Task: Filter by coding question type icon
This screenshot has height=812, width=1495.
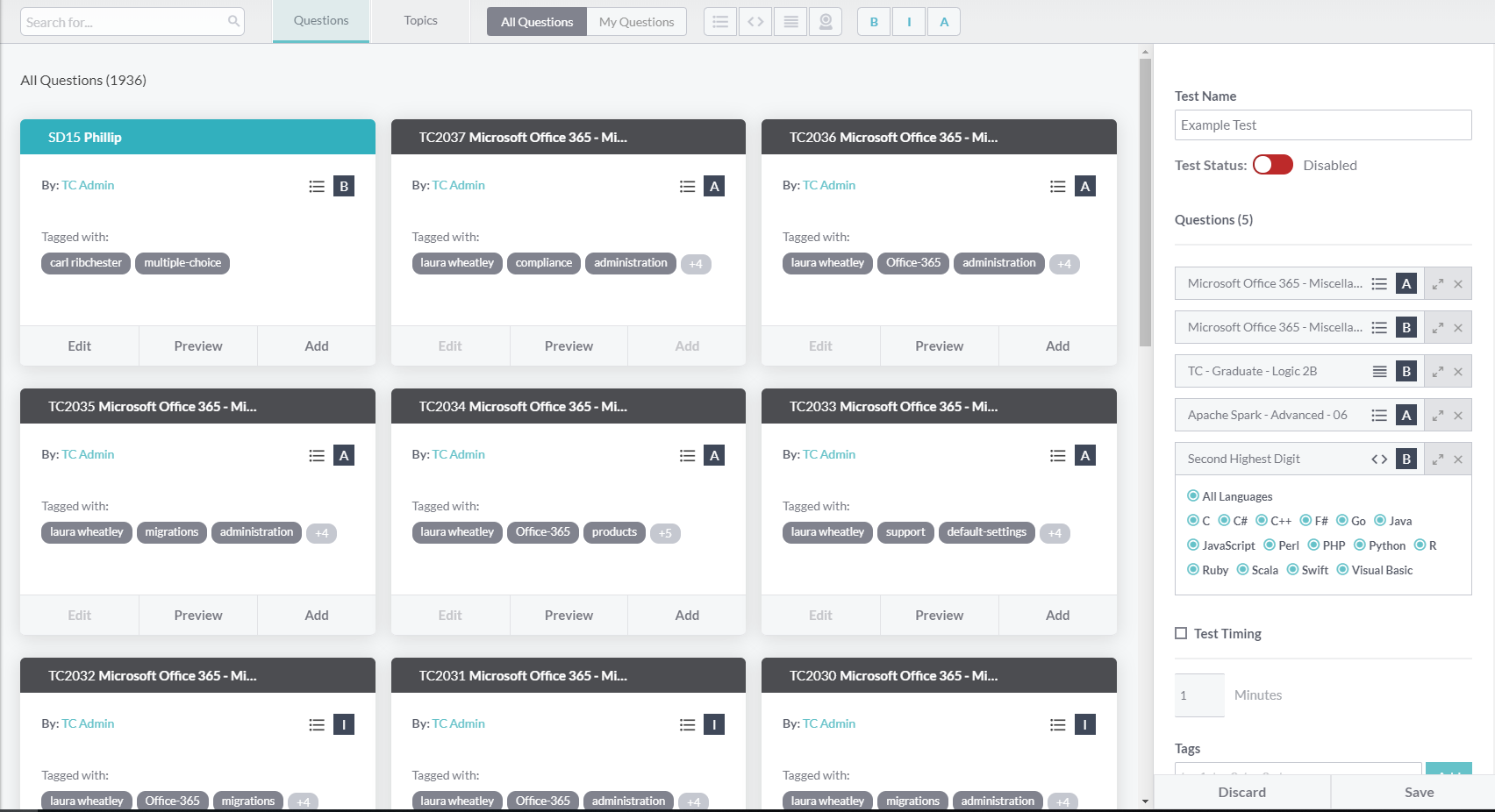Action: (x=755, y=22)
